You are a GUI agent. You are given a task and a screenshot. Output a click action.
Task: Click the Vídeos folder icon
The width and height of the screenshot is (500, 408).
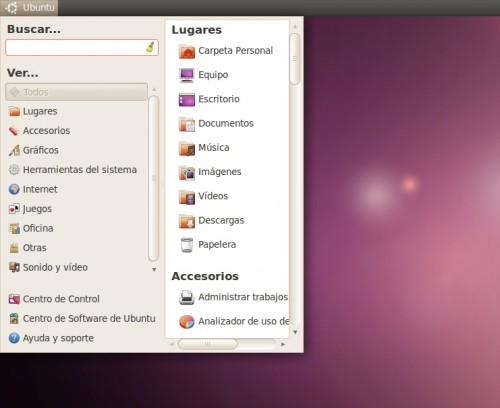click(x=187, y=197)
